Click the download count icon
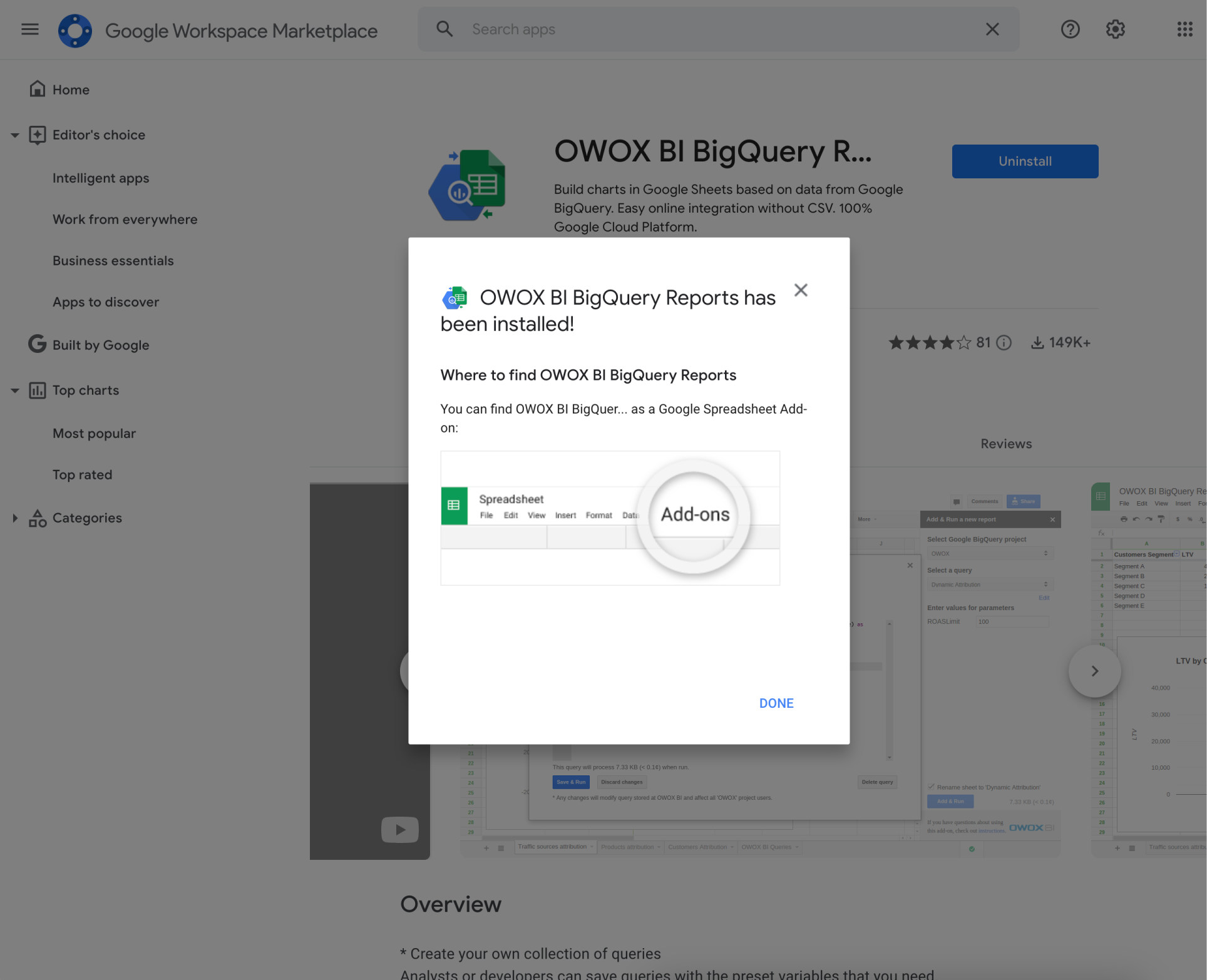The height and width of the screenshot is (980, 1207). (1037, 342)
